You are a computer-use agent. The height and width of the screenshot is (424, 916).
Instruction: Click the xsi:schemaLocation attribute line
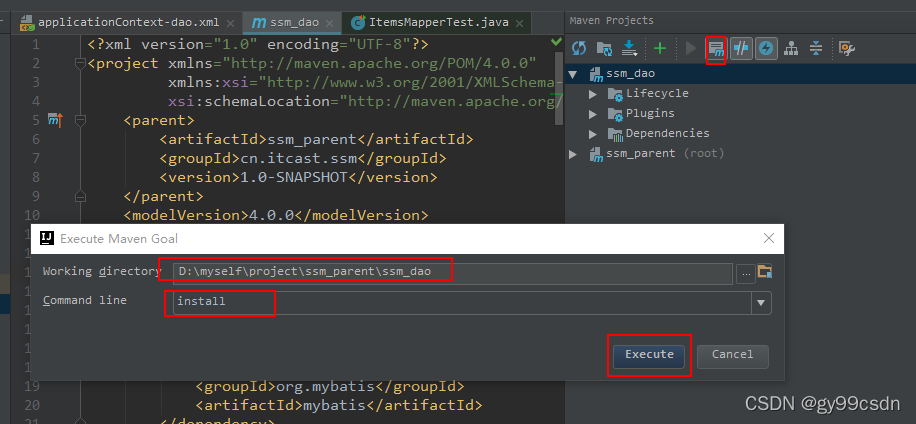coord(365,101)
